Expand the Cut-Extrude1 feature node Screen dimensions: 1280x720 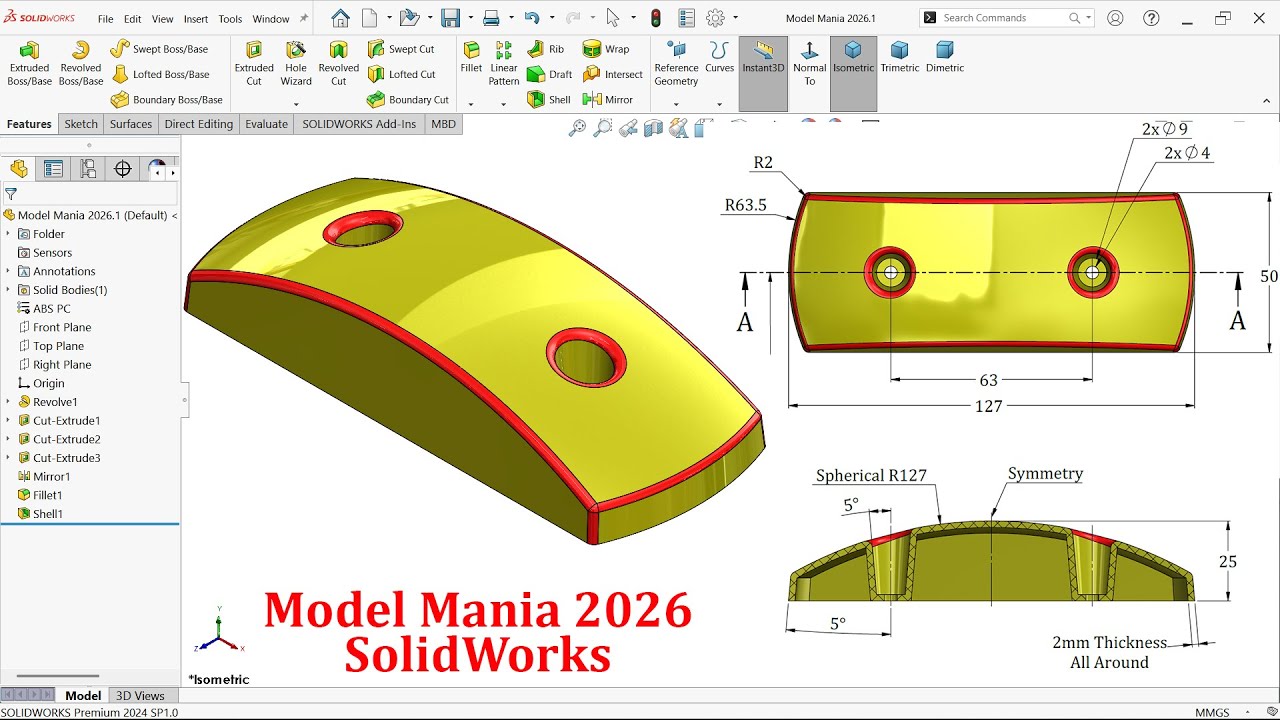[x=8, y=421]
